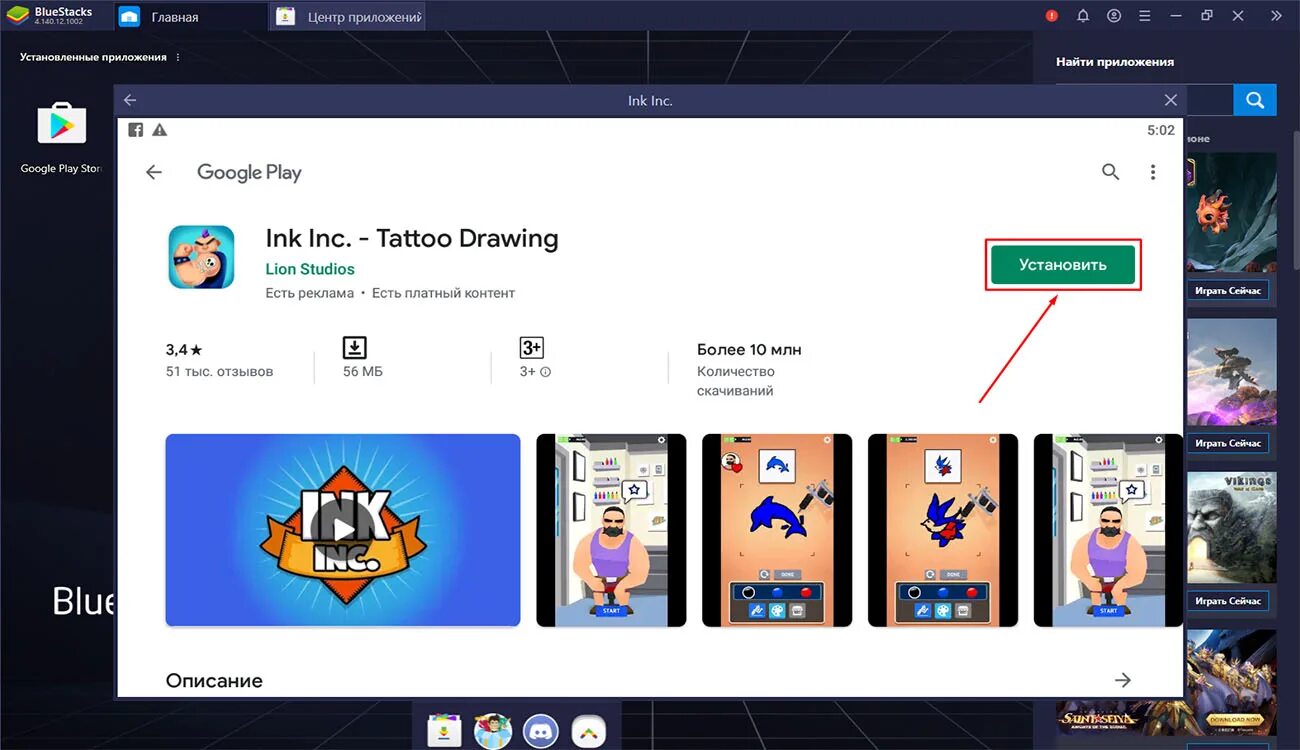
Task: Click the Facebook status bar icon
Action: (x=136, y=130)
